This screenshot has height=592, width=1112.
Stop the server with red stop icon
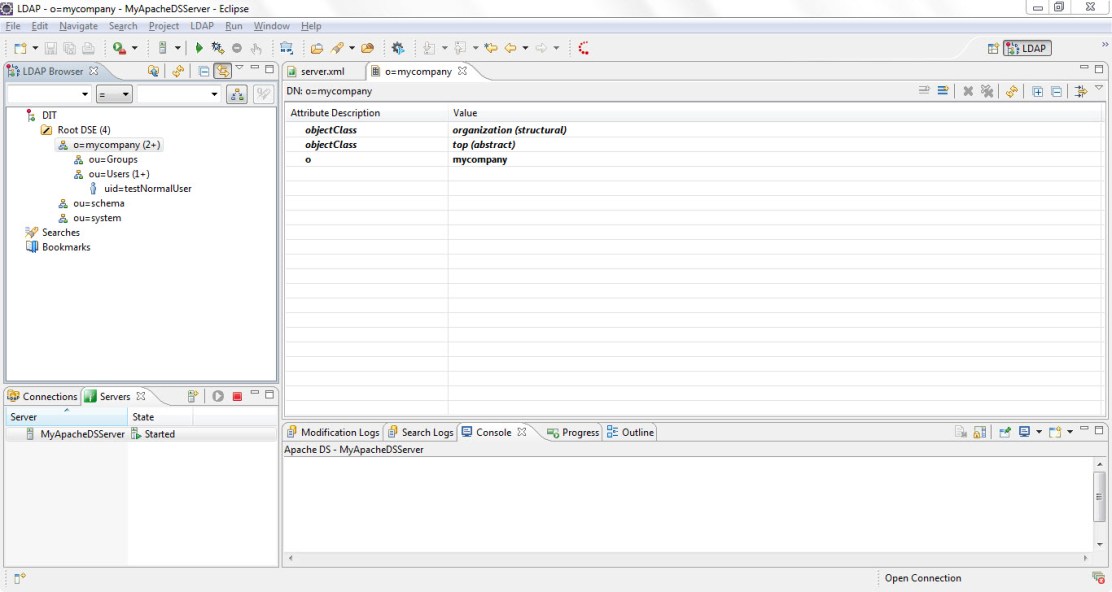pos(237,397)
